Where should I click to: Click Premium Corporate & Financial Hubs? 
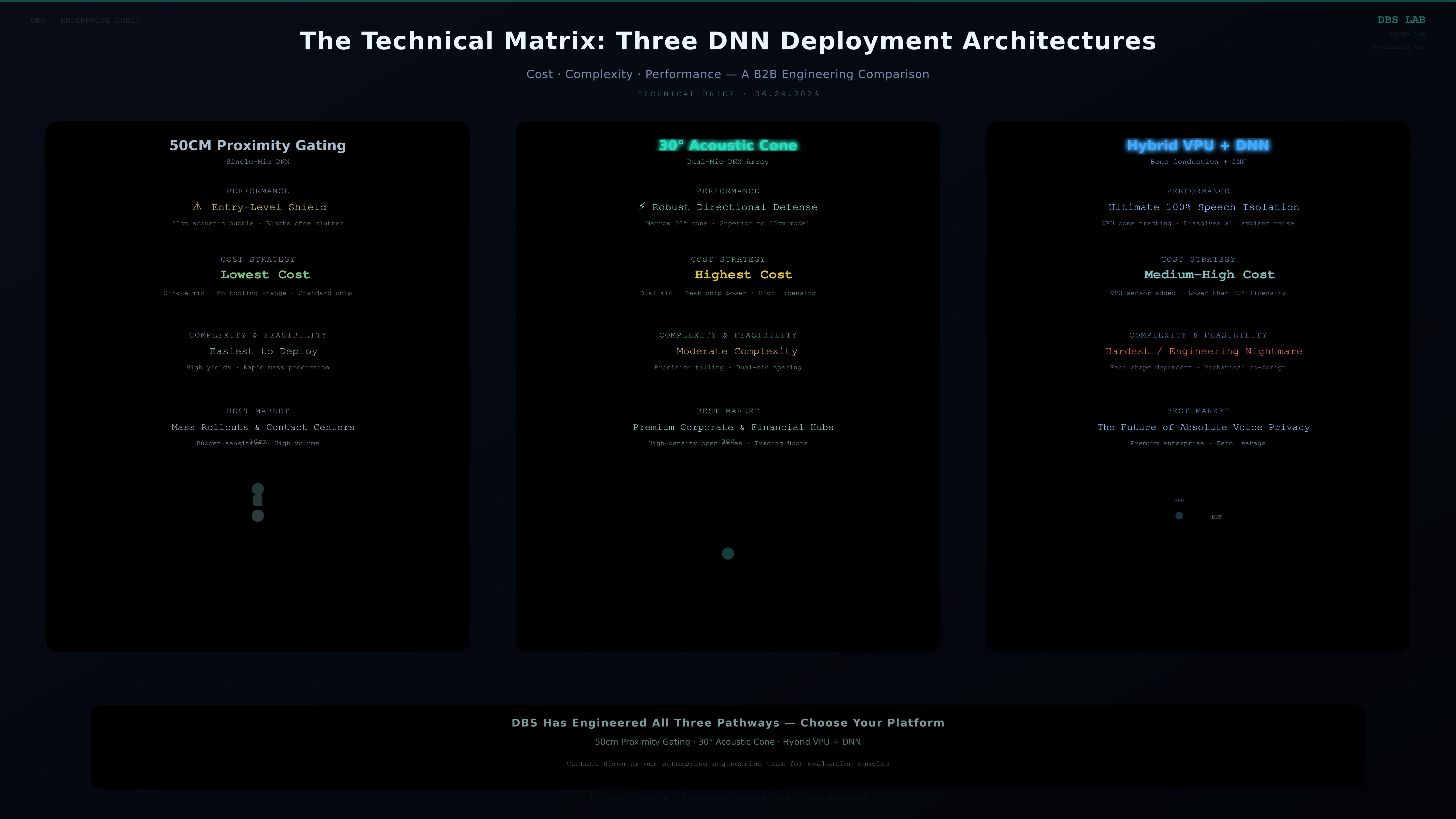(x=733, y=427)
